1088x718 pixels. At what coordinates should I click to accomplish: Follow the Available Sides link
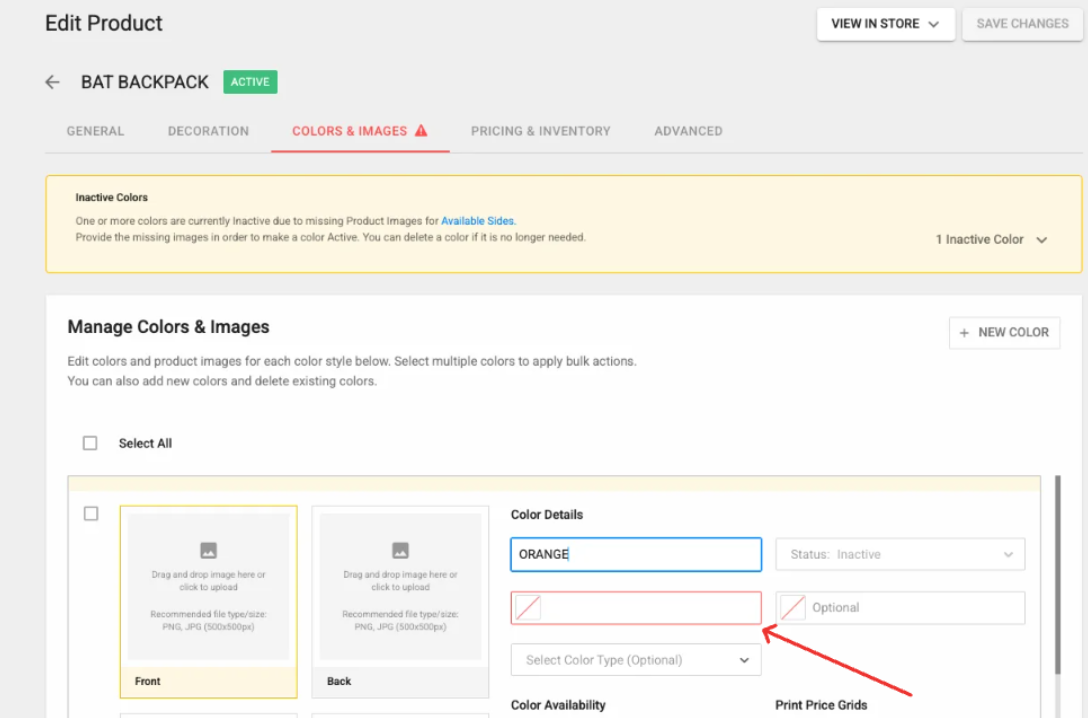tap(478, 221)
